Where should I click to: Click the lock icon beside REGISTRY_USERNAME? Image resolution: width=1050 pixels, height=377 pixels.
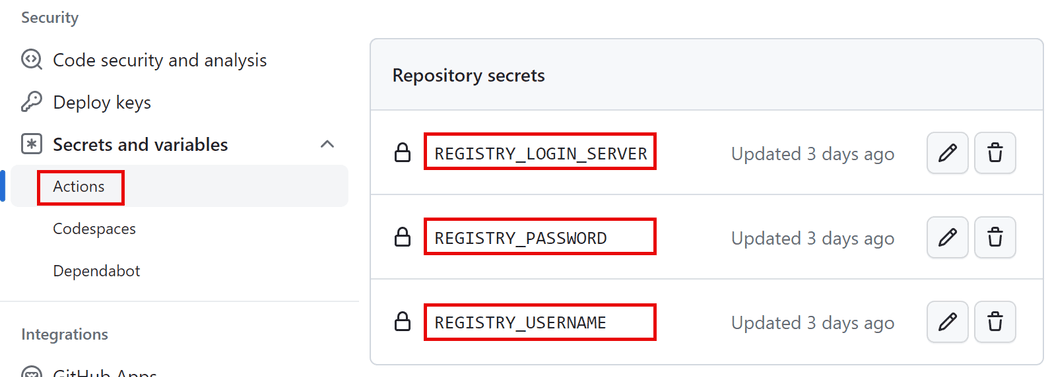pos(402,322)
